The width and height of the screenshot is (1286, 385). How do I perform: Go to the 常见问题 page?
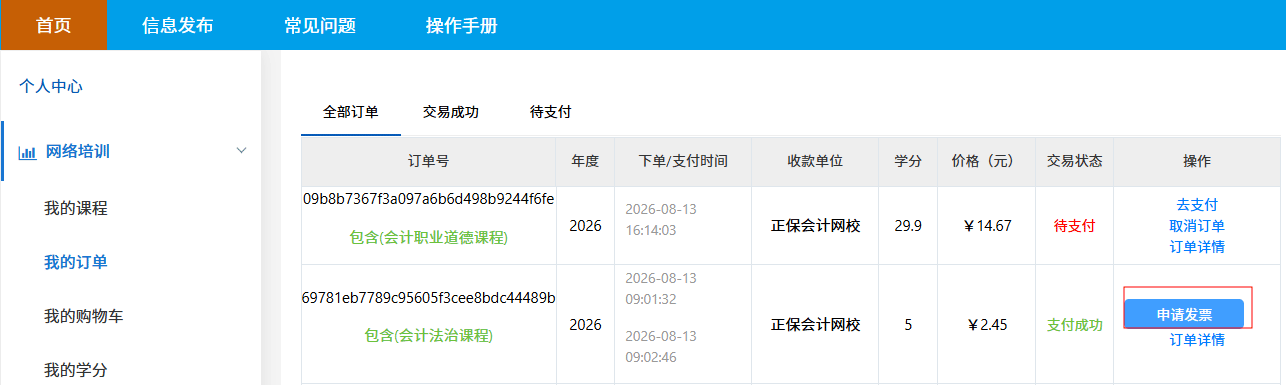320,25
